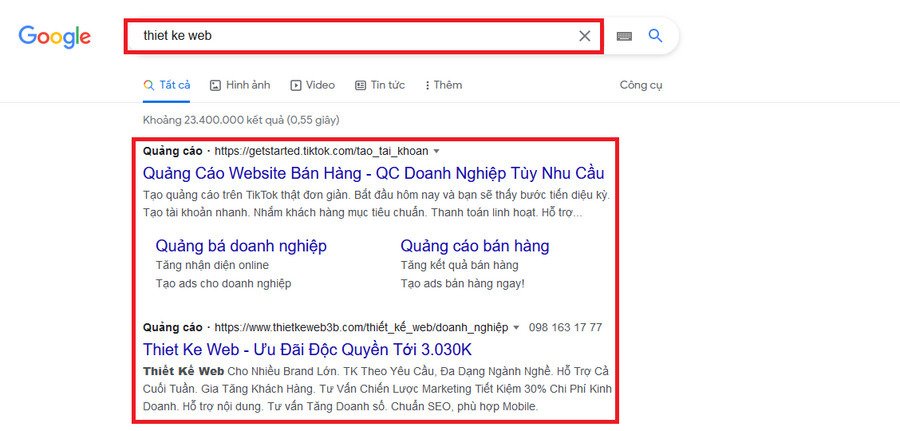Open 'Thiet Ke Web - Ưu Đãi Độc Quyền' link

coord(308,350)
